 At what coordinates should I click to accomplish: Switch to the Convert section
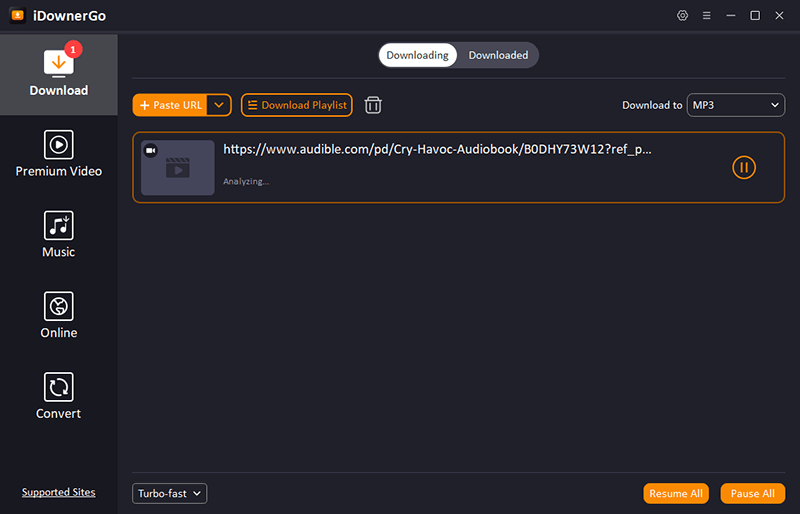pos(58,397)
